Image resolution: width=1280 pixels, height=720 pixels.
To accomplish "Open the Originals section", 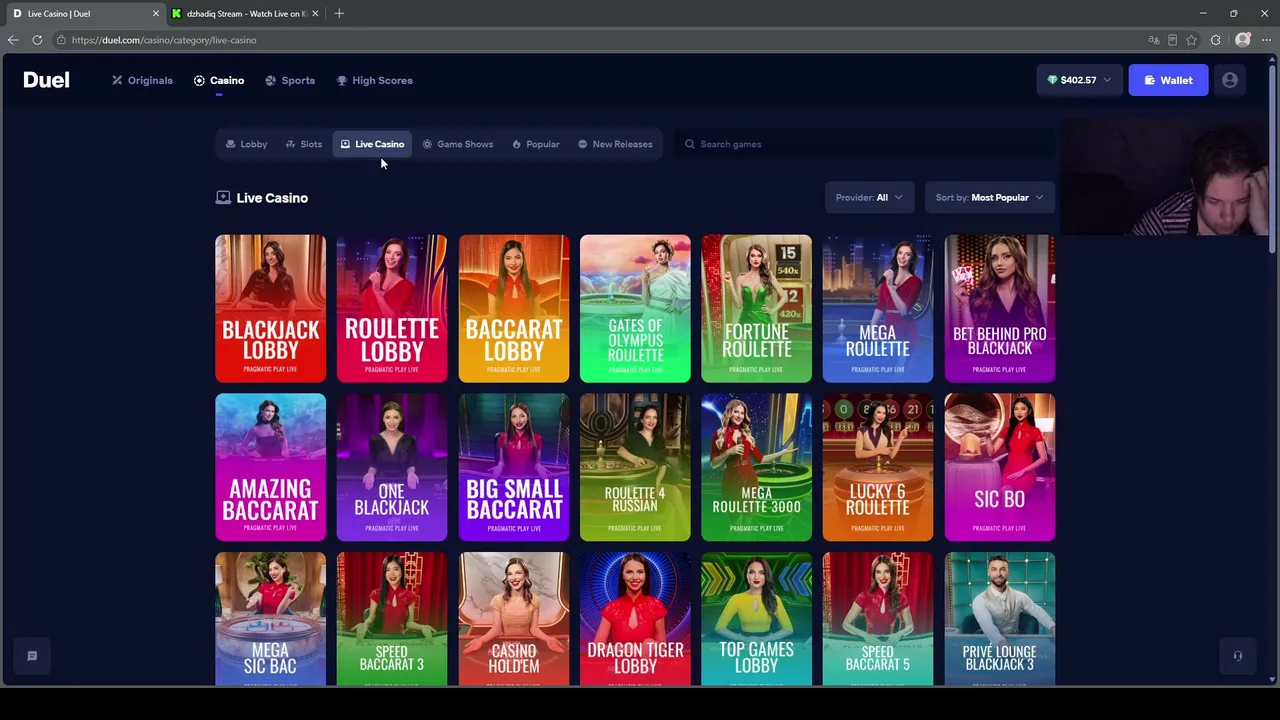I will (142, 80).
